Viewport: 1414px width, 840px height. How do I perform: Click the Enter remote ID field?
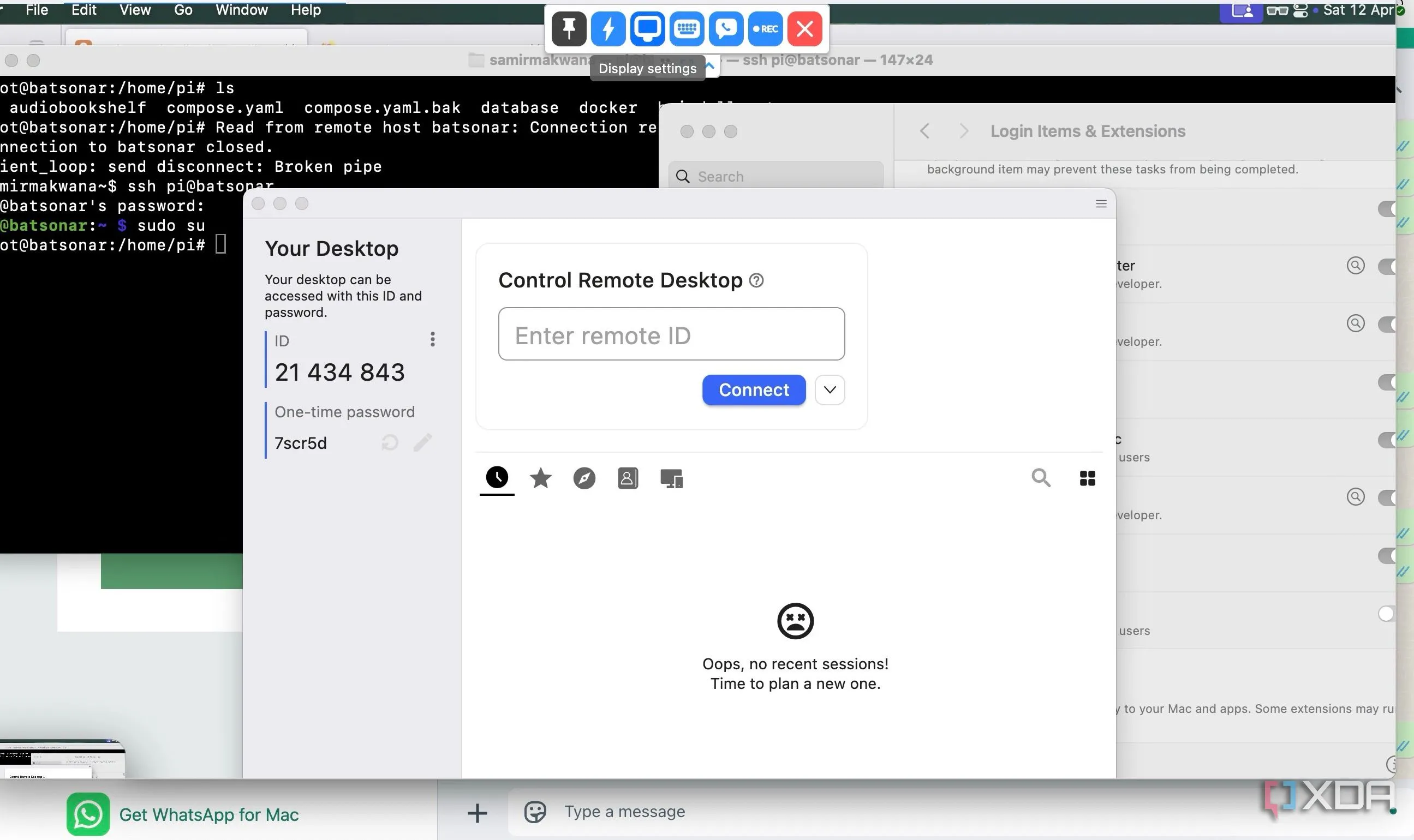tap(671, 334)
